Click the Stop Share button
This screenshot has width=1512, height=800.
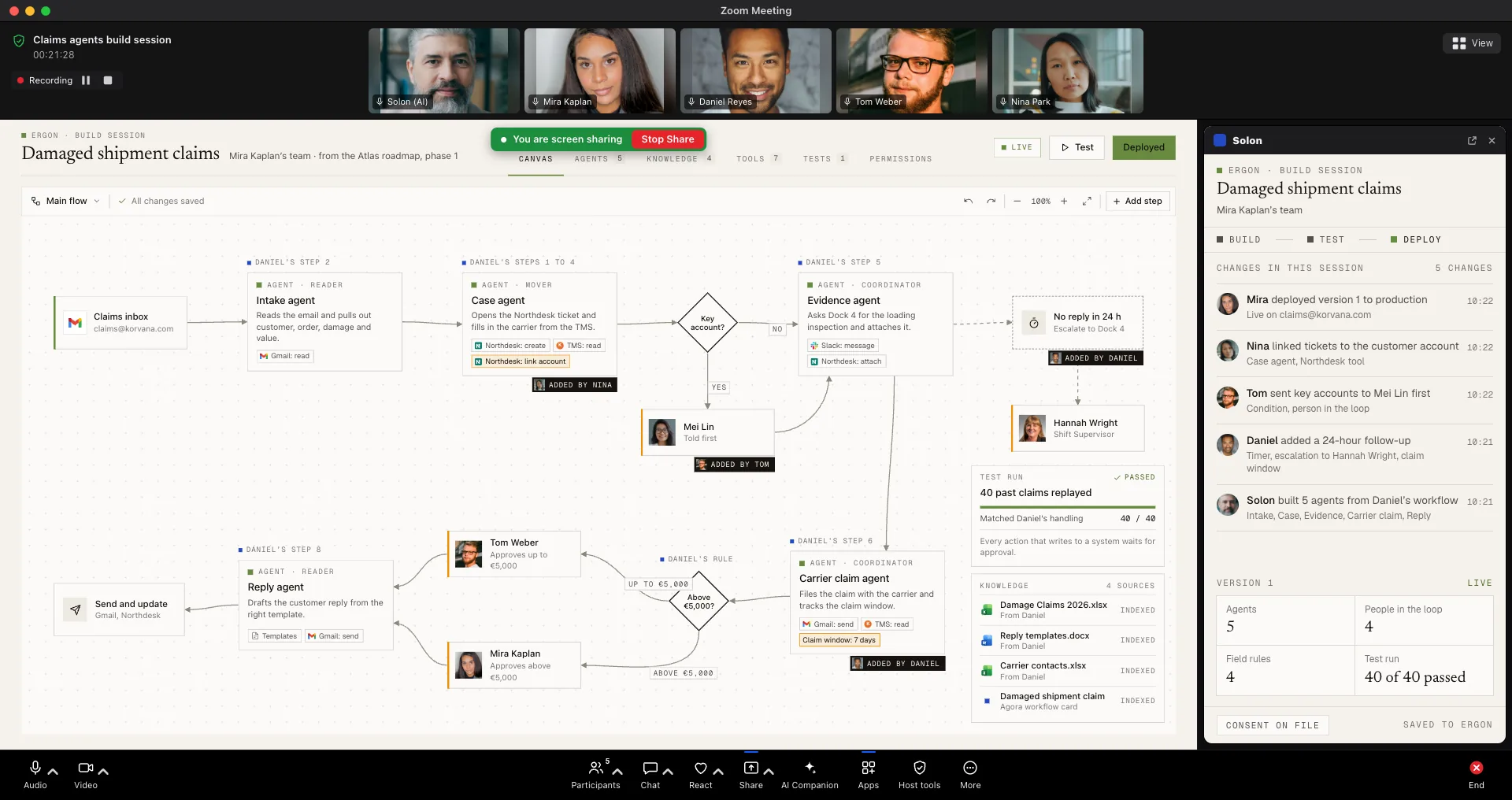668,139
